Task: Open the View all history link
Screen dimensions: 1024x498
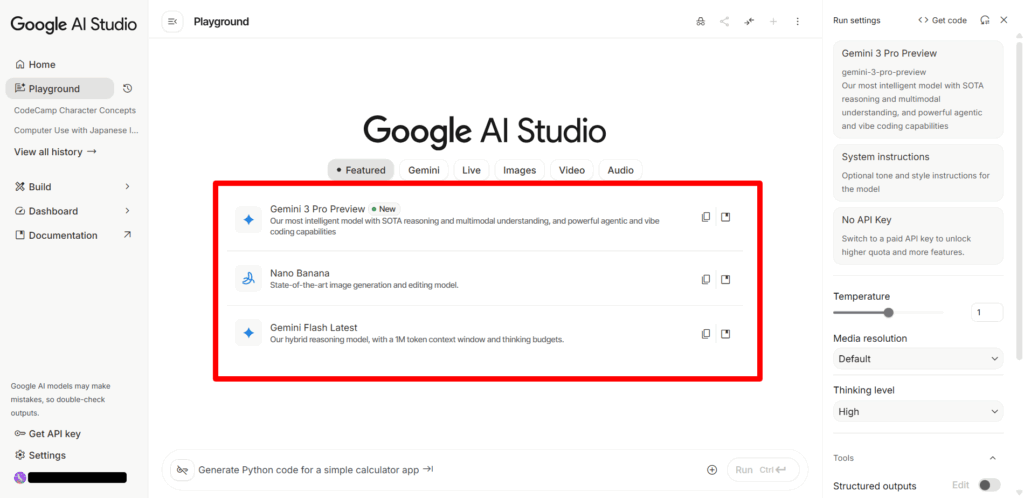Action: tap(55, 152)
